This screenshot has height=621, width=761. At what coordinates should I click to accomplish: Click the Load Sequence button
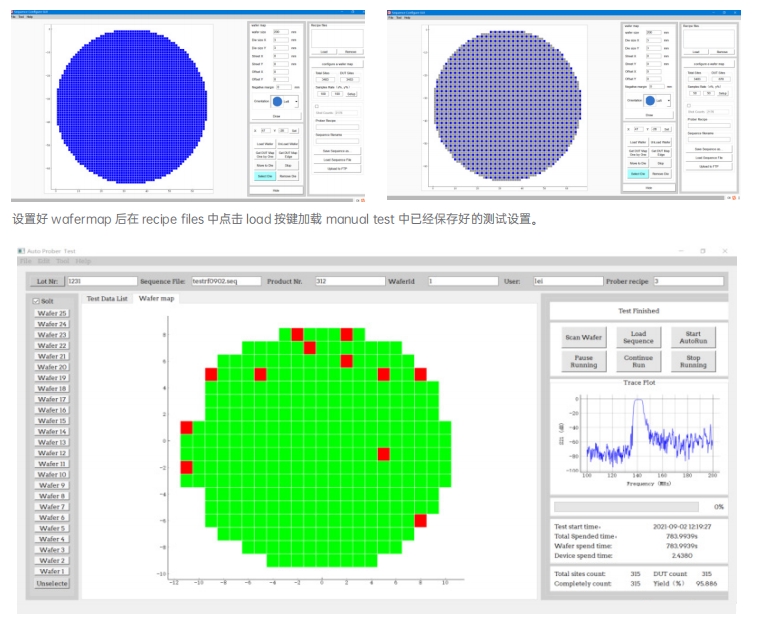(x=638, y=337)
